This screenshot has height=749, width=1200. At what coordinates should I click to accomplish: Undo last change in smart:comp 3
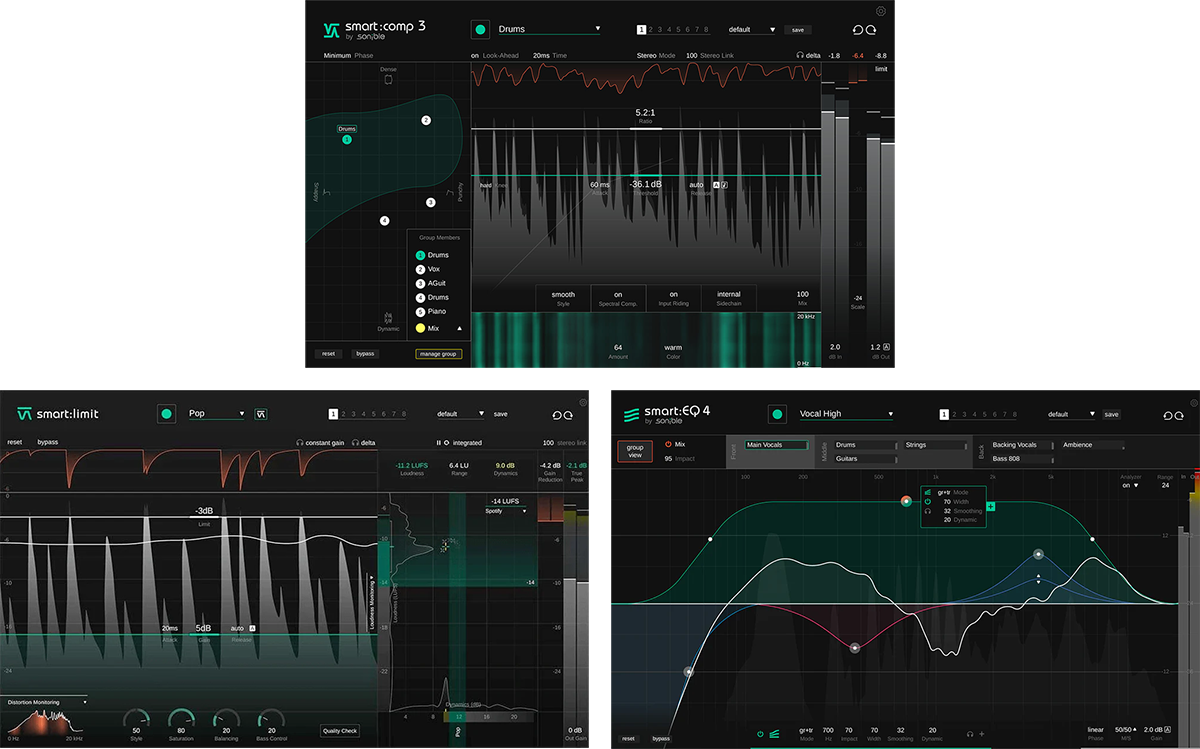click(857, 30)
